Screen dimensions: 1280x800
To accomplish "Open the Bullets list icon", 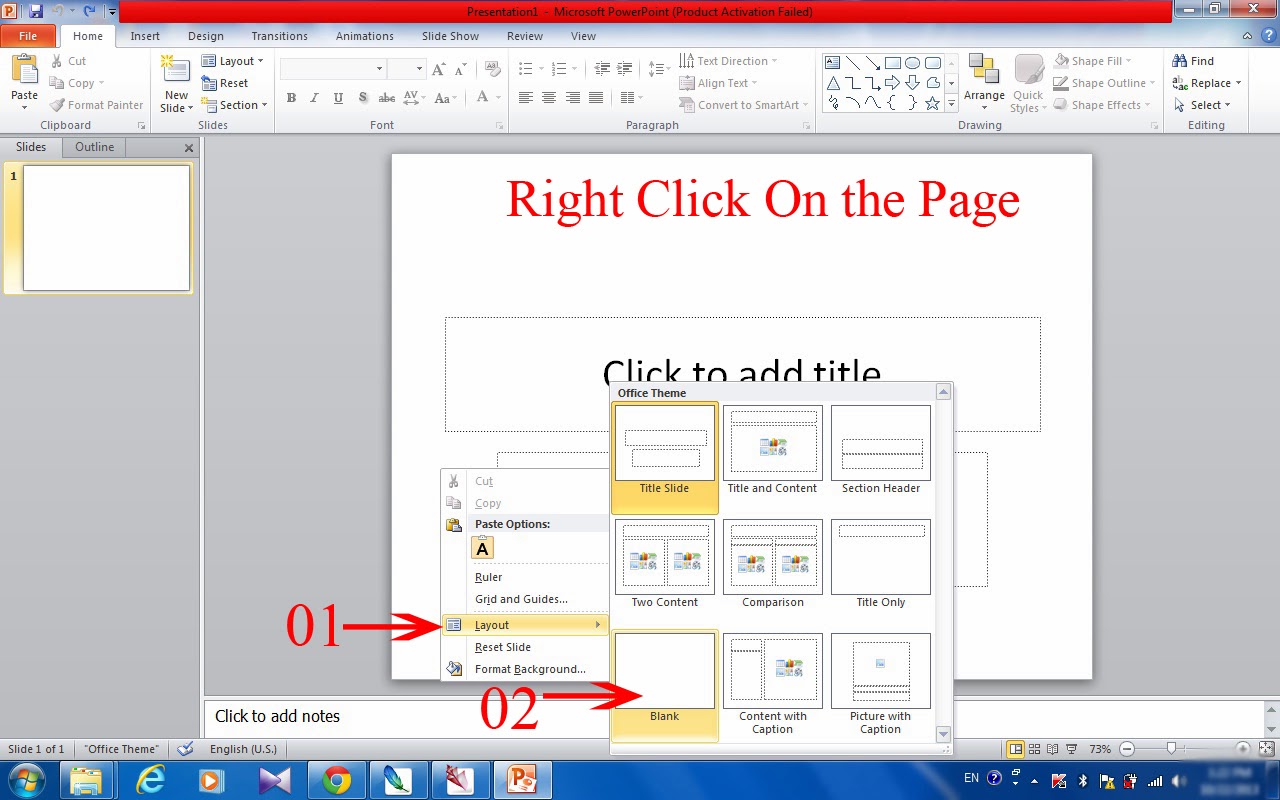I will tap(526, 69).
